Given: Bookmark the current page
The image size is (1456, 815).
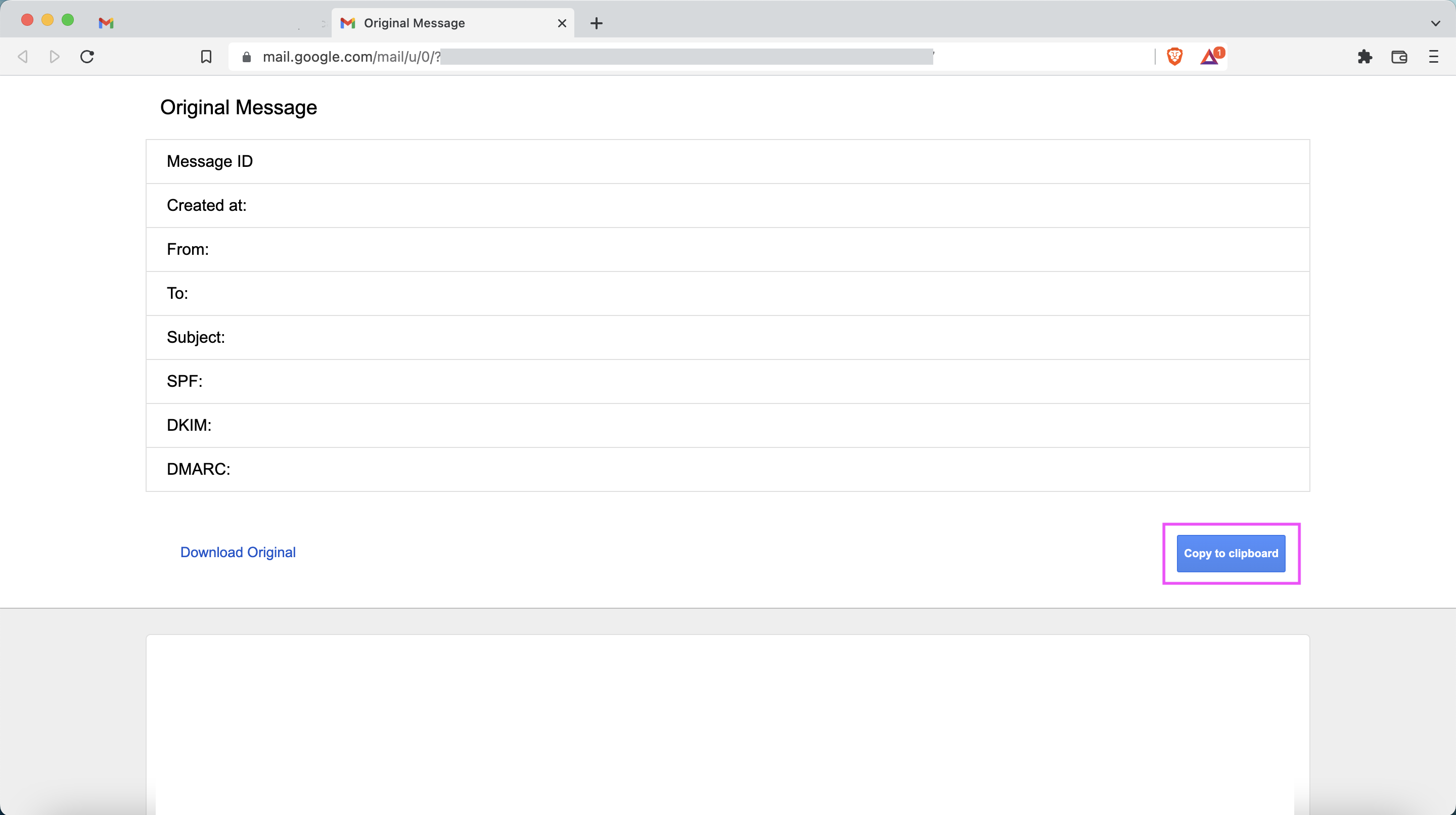Looking at the screenshot, I should 206,57.
